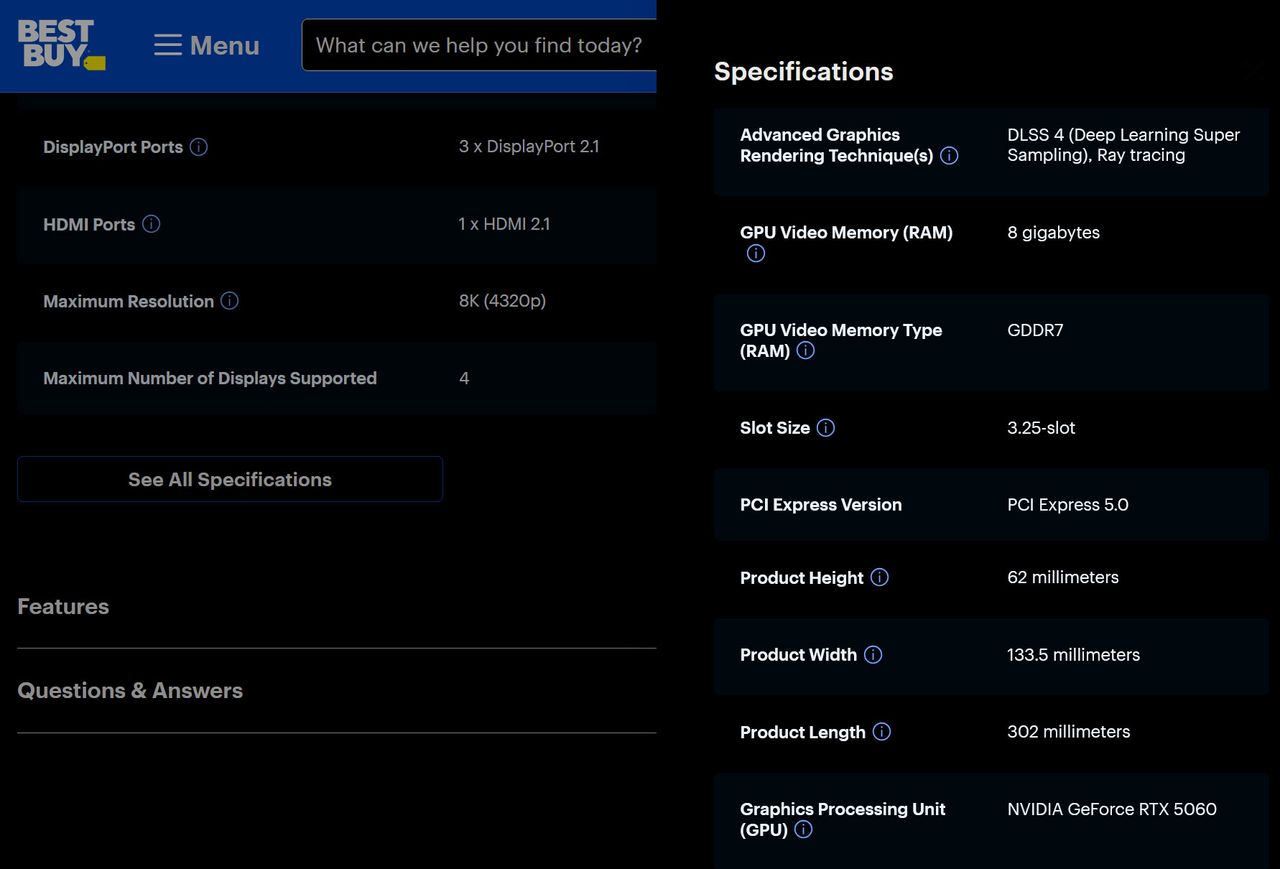Viewport: 1280px width, 869px height.
Task: Show info for Product Width
Action: tap(873, 655)
